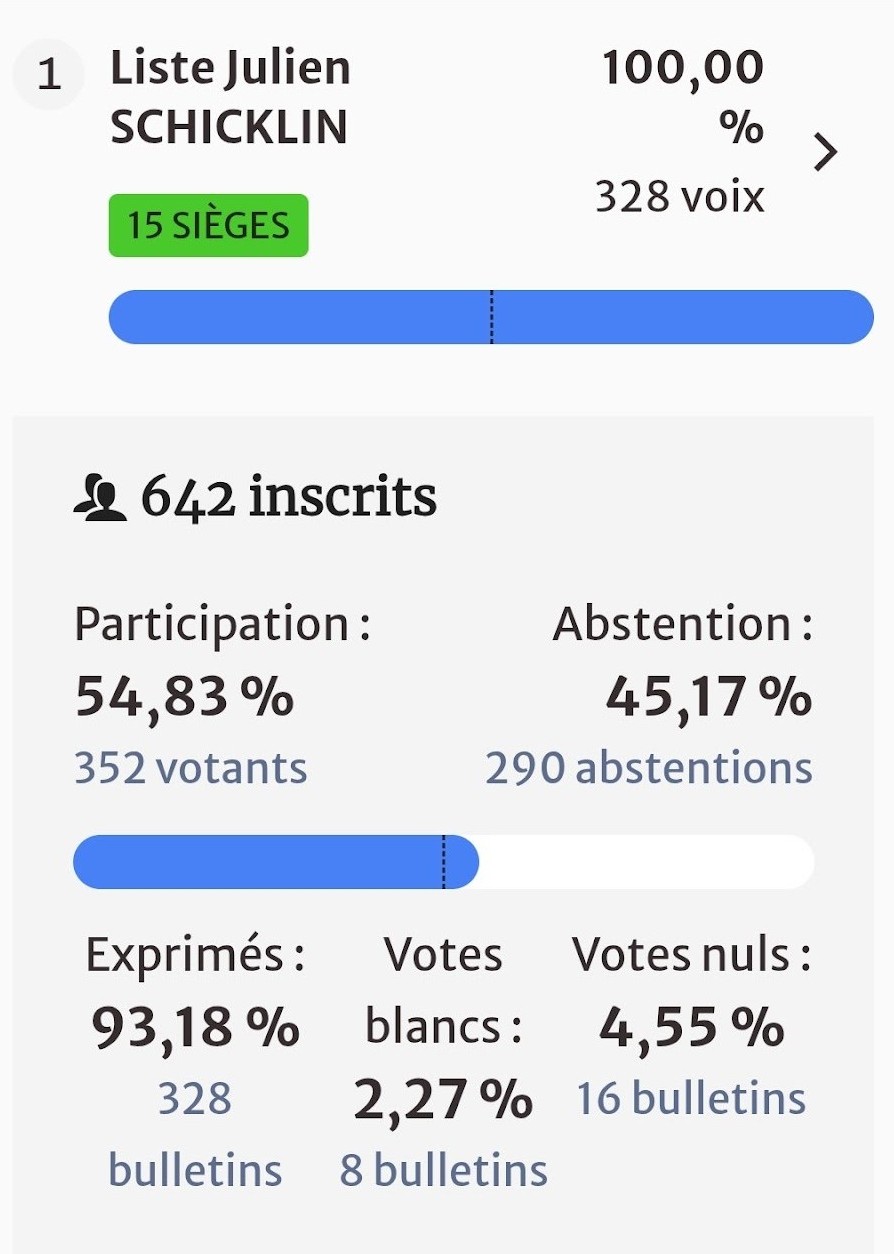Image resolution: width=894 pixels, height=1254 pixels.
Task: Click the Exprimés 93,18 % figure
Action: click(195, 1027)
